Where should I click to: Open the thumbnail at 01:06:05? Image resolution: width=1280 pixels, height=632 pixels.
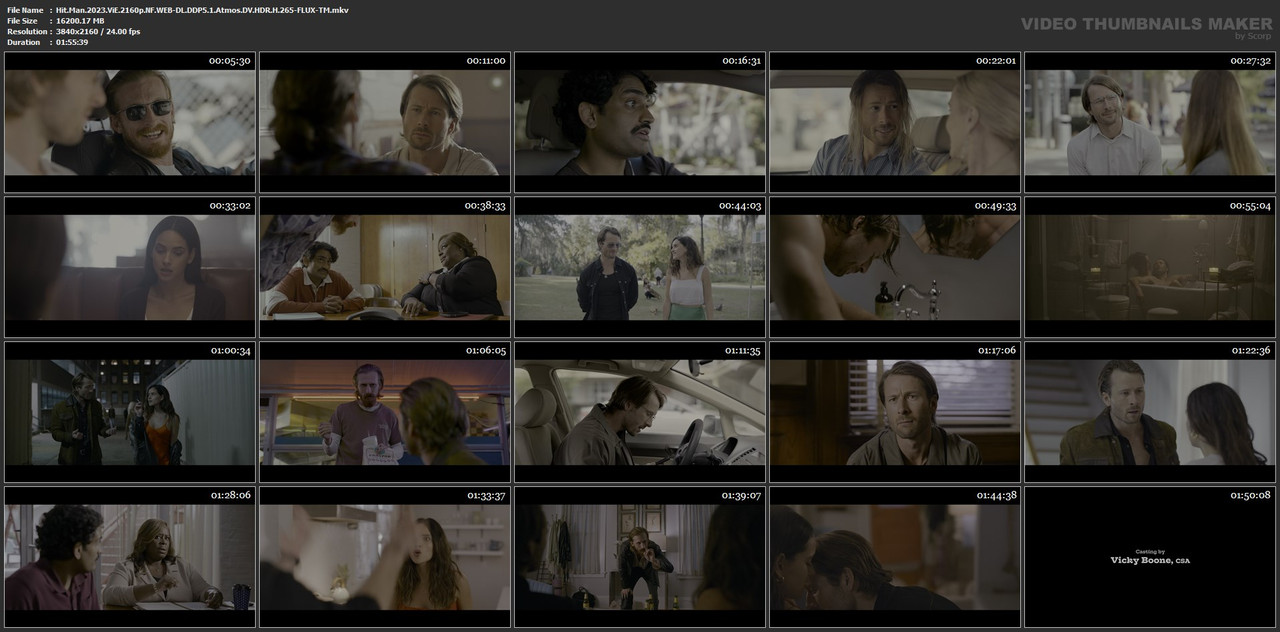pos(385,412)
